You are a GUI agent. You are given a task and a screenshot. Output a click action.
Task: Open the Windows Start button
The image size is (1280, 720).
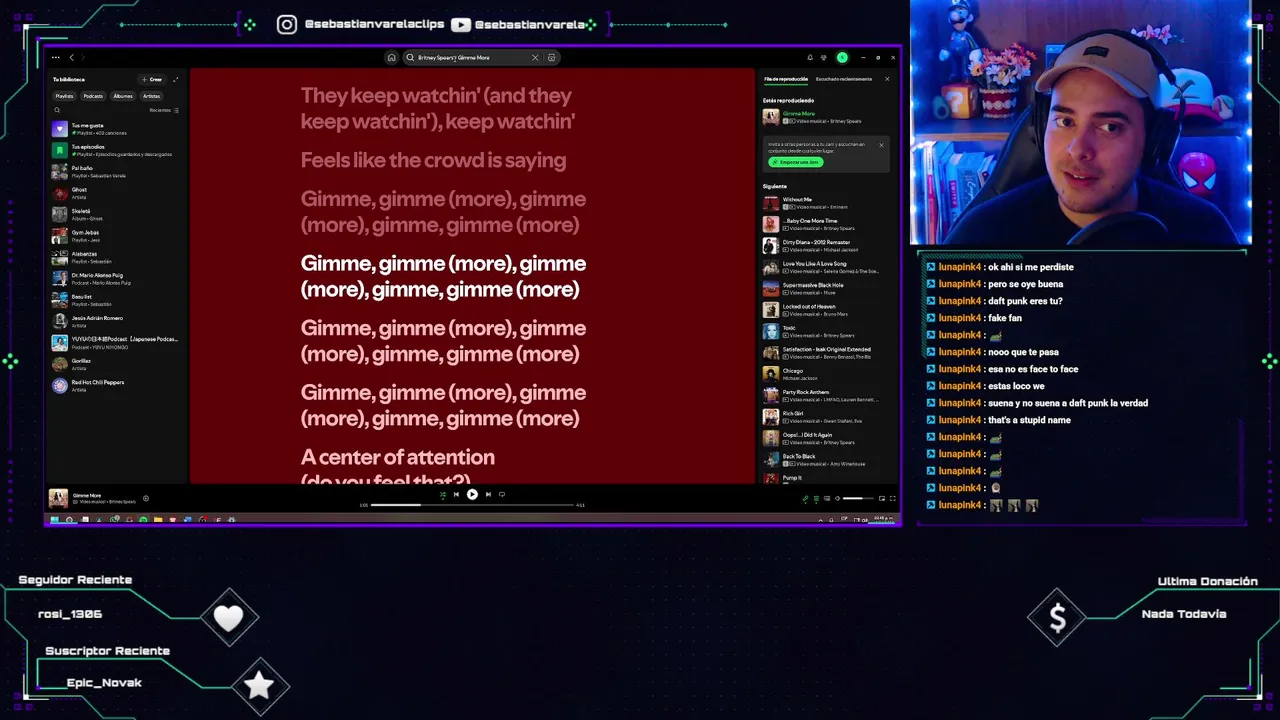coord(54,520)
